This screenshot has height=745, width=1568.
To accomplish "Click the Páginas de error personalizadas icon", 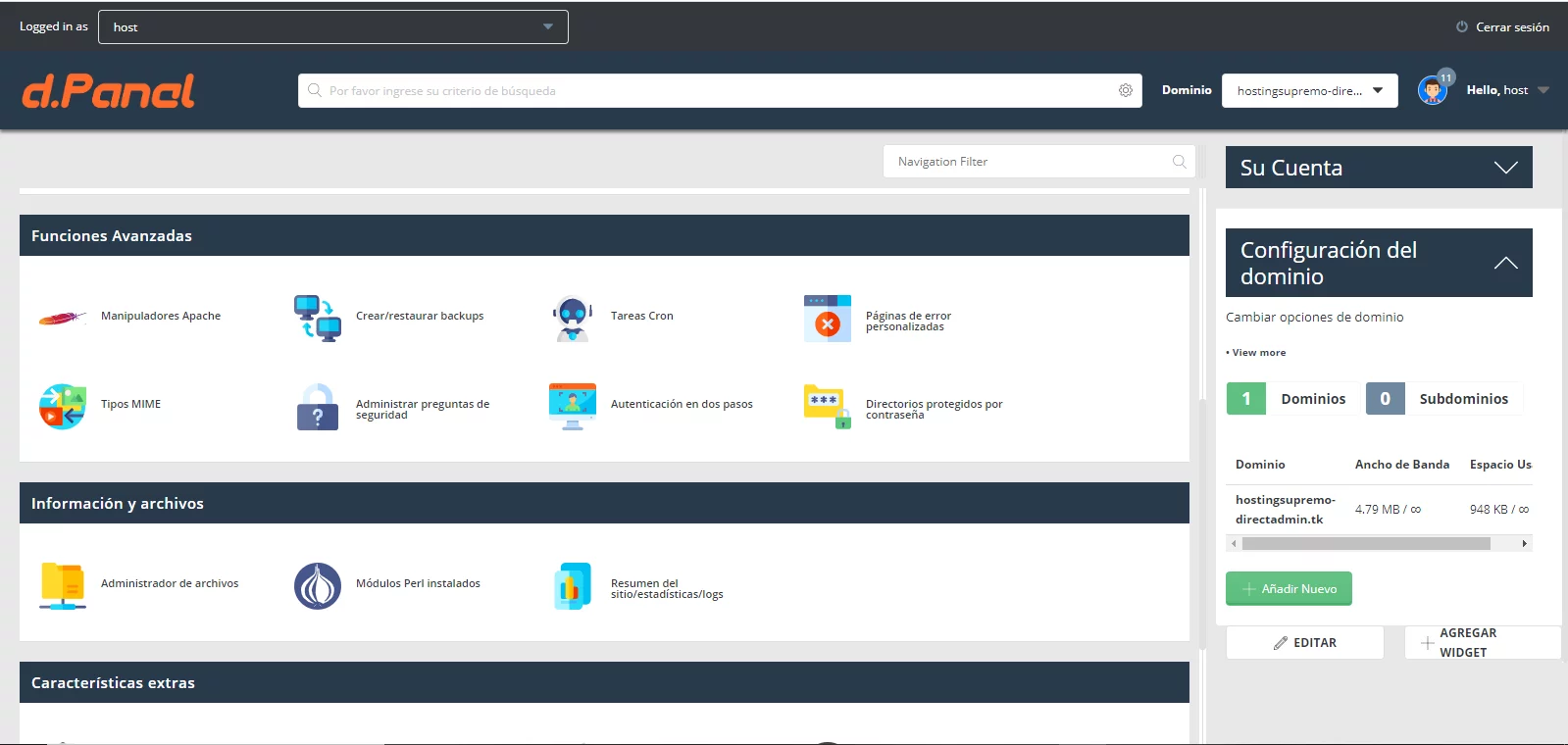I will [x=827, y=318].
